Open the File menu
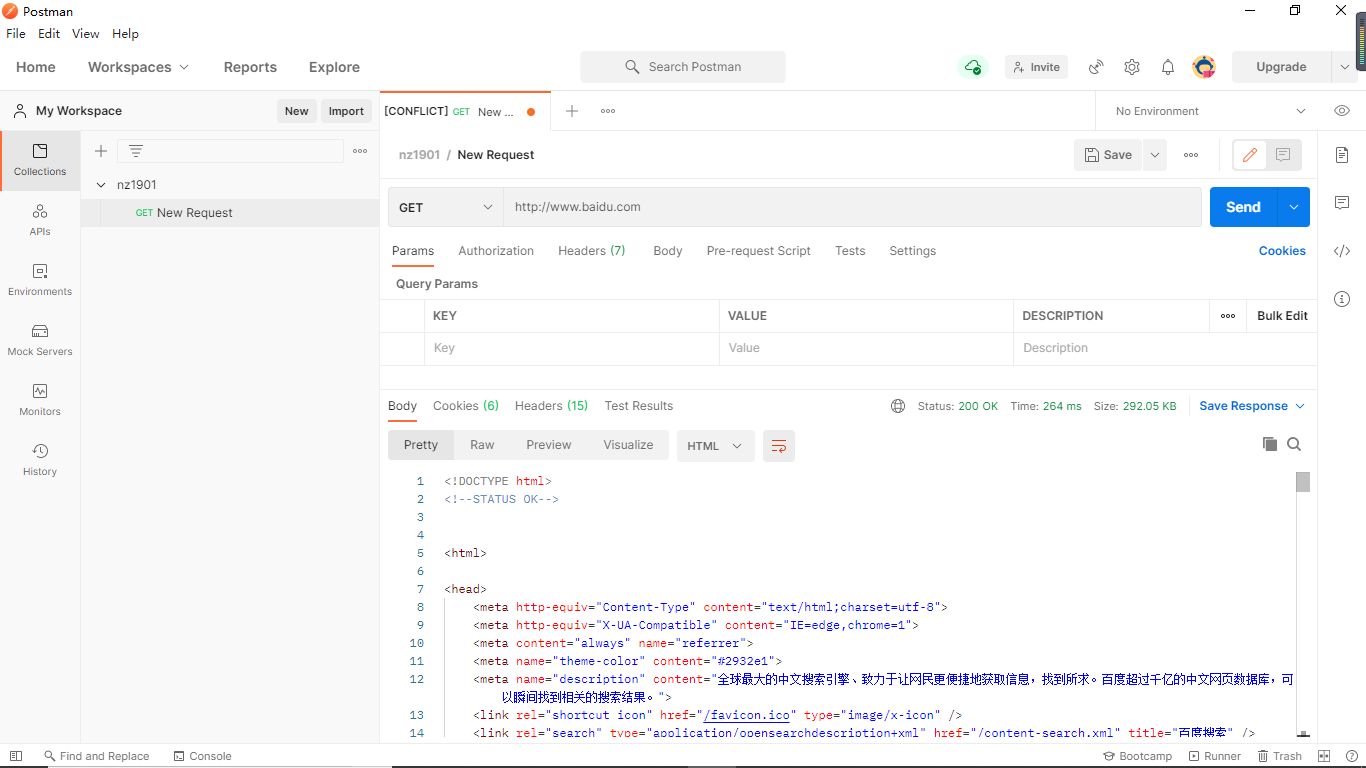This screenshot has height=768, width=1366. point(16,33)
